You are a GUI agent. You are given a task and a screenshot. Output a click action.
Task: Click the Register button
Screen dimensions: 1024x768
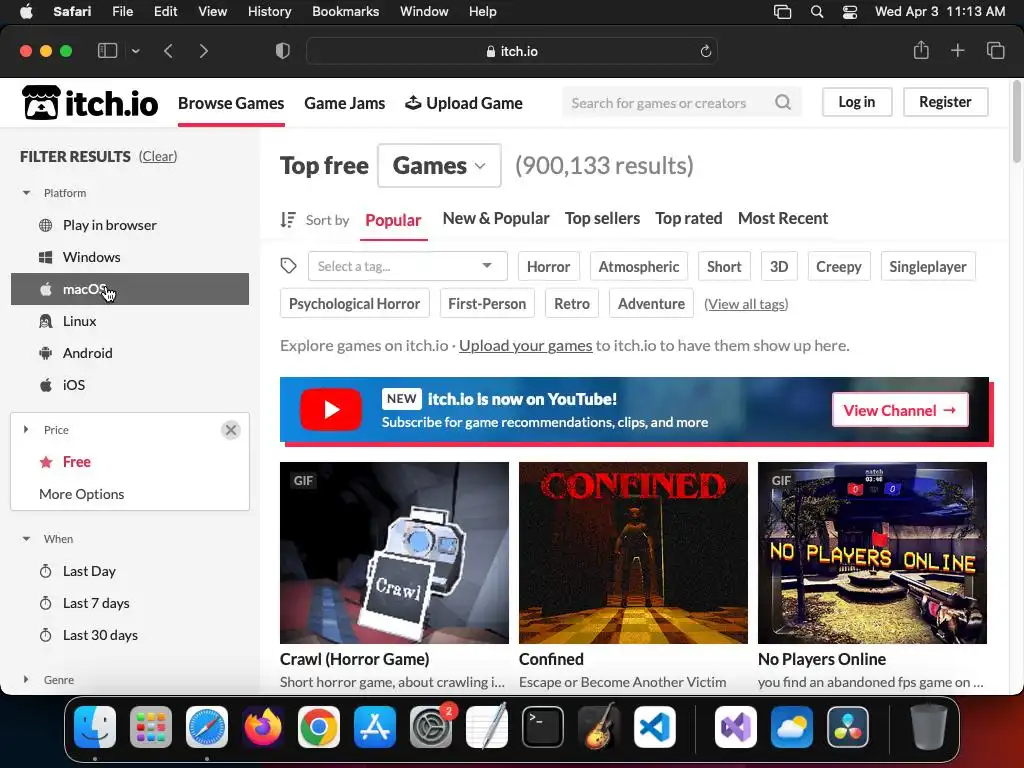[945, 102]
